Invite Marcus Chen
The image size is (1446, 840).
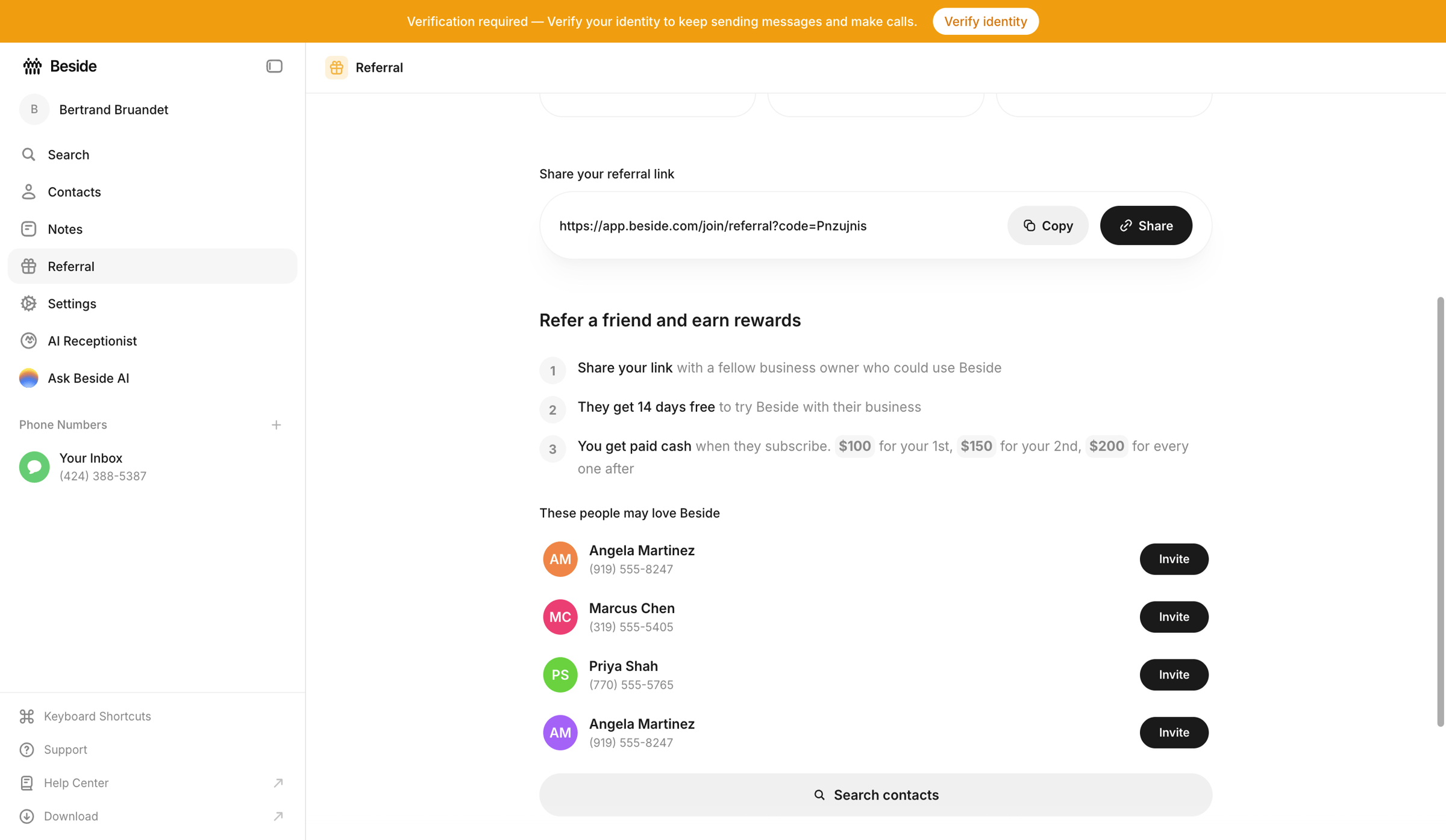1174,617
